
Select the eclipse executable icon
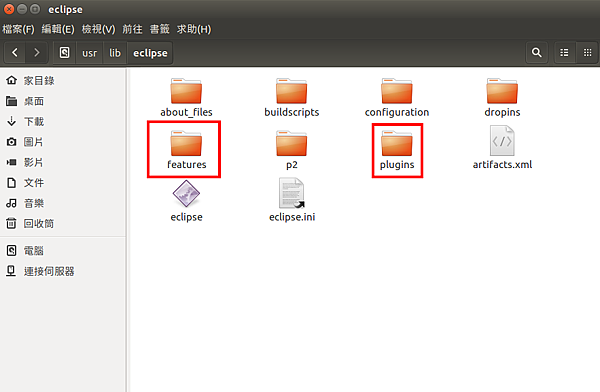pyautogui.click(x=186, y=194)
